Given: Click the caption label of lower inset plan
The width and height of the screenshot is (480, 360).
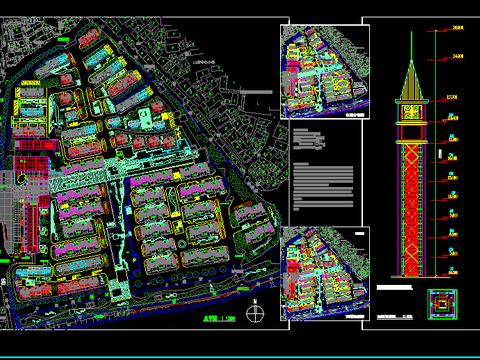Looking at the screenshot, I should point(355,317).
